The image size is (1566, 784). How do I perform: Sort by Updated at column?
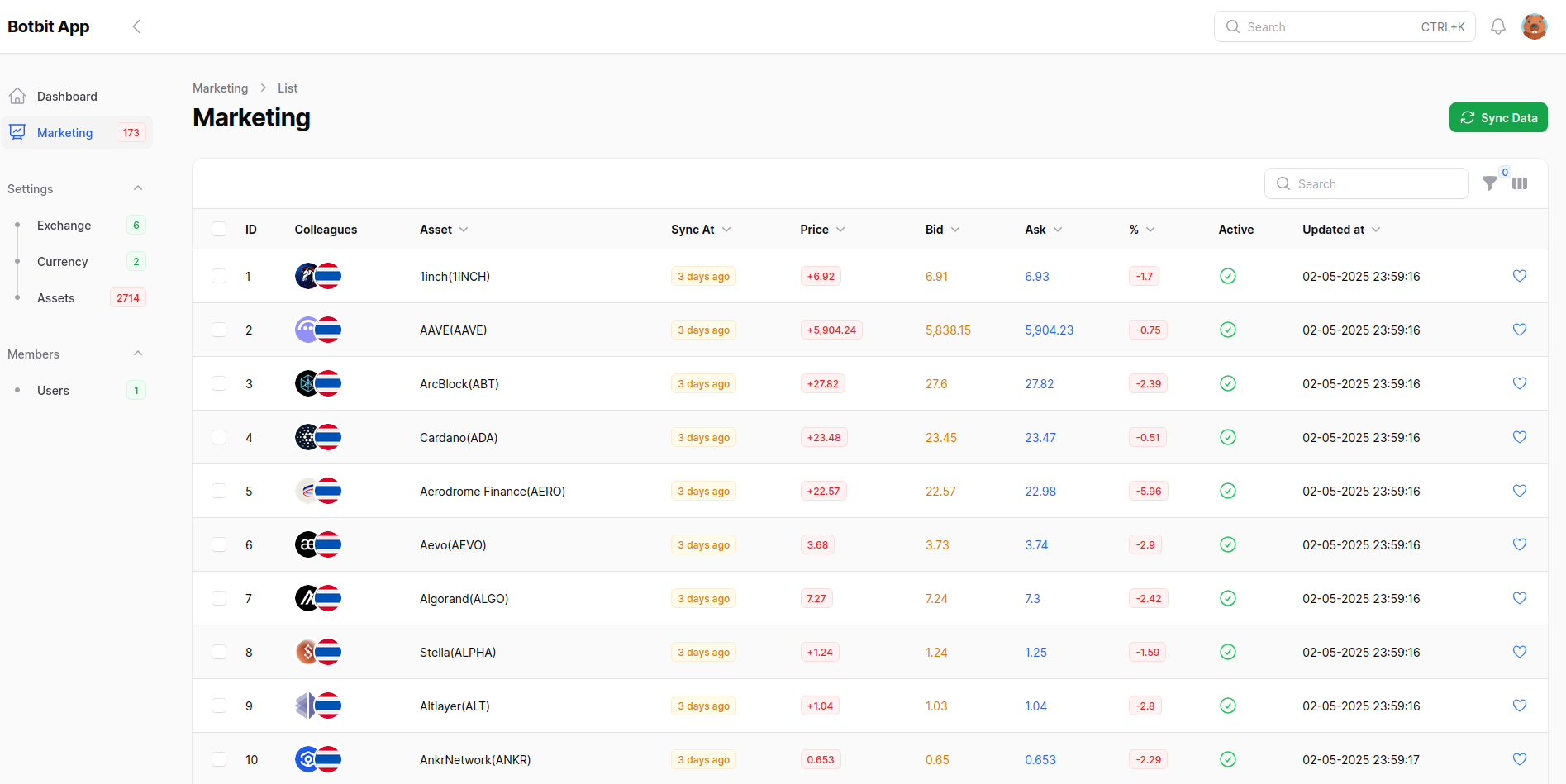click(1341, 230)
